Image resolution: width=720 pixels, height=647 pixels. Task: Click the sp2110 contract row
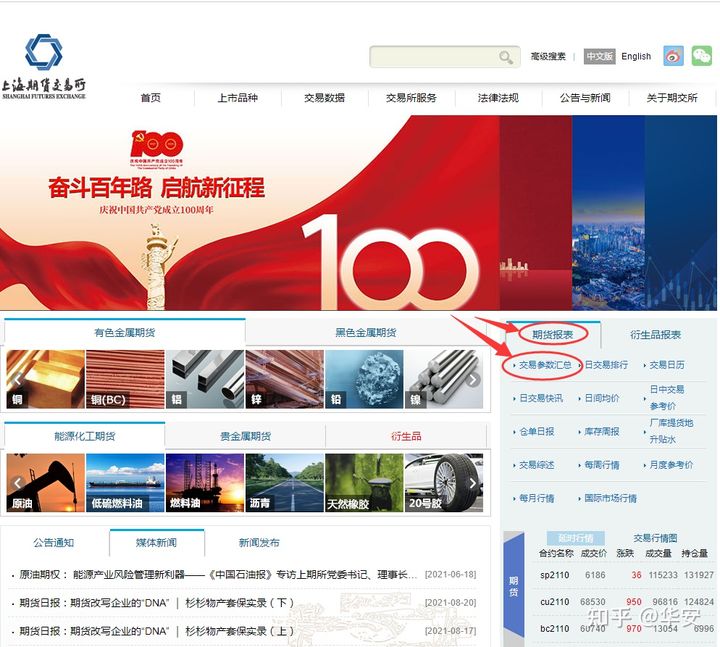coord(626,575)
